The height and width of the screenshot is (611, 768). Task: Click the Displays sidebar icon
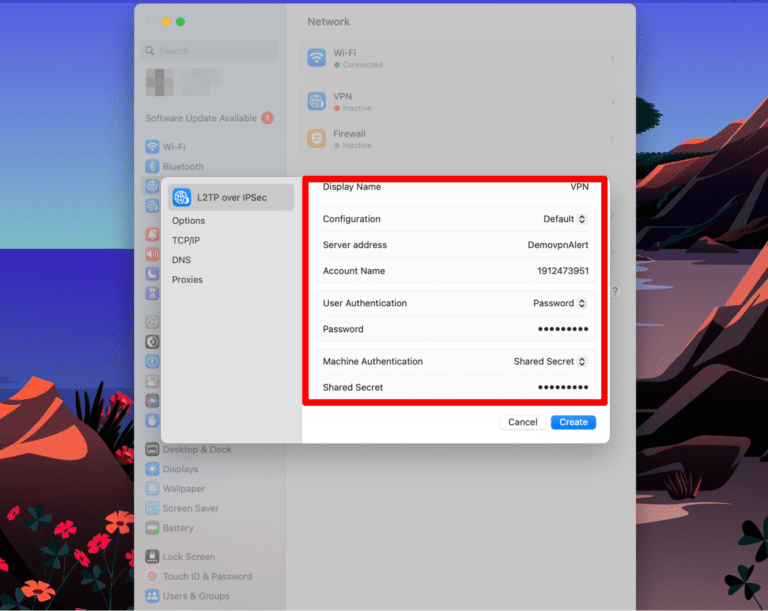pyautogui.click(x=152, y=469)
